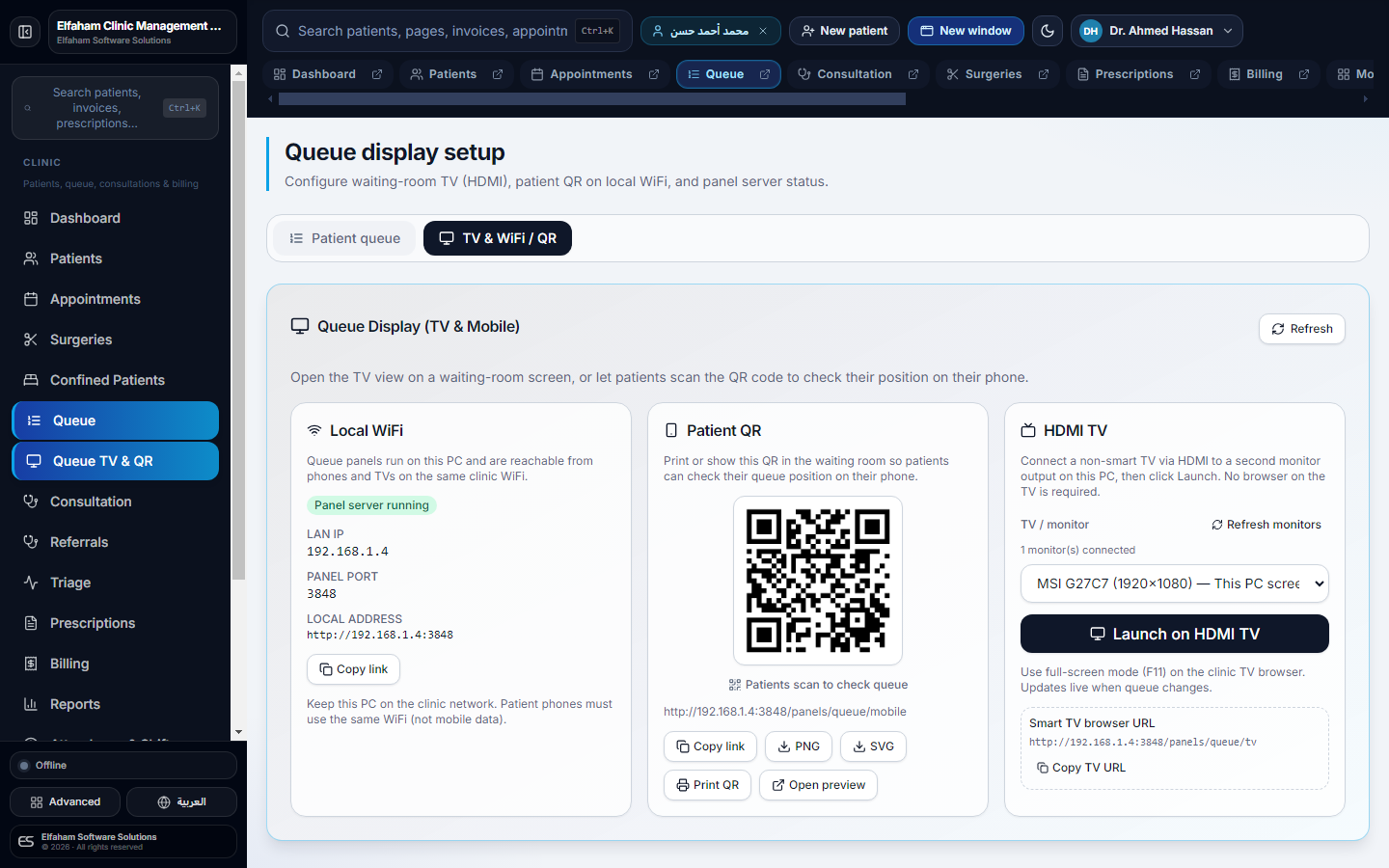Pop out the Consultation tab icon
This screenshot has width=1389, height=868.
[x=913, y=74]
